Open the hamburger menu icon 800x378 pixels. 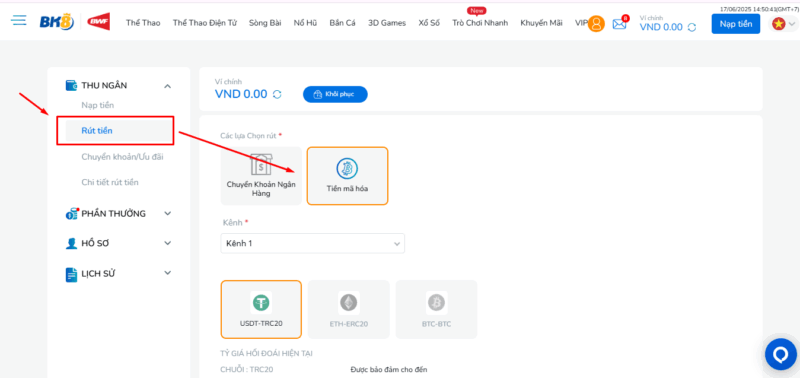pyautogui.click(x=19, y=21)
